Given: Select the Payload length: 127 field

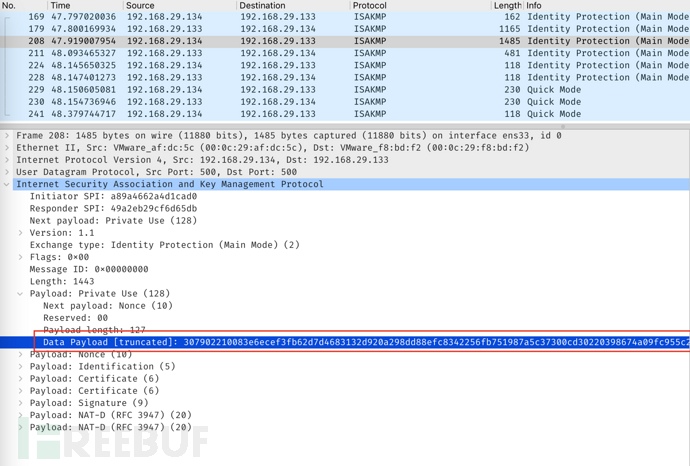Looking at the screenshot, I should (x=94, y=330).
